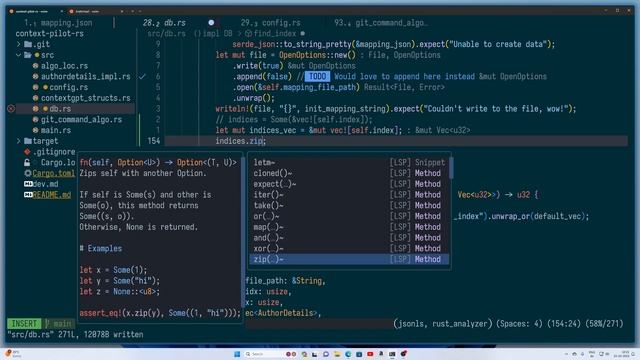Choose the take()~ completion item
This screenshot has height=360, width=640.
(x=349, y=205)
